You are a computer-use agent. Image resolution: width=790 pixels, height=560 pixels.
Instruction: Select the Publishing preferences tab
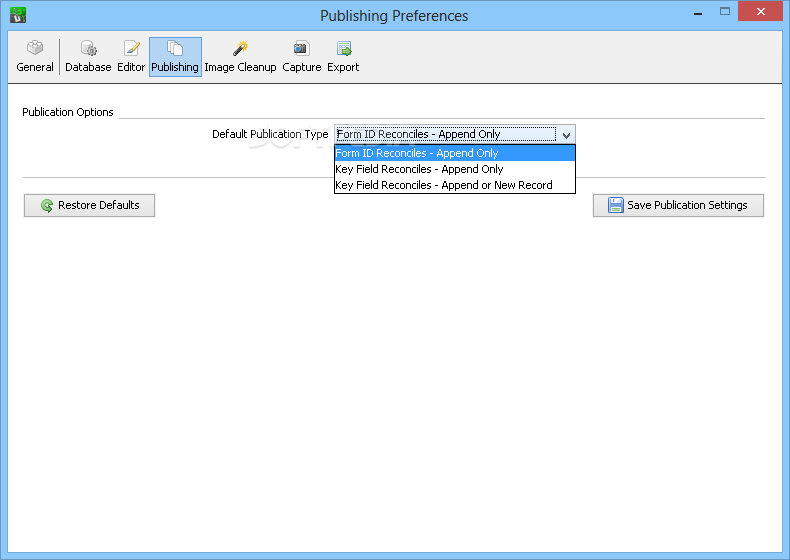pyautogui.click(x=175, y=56)
